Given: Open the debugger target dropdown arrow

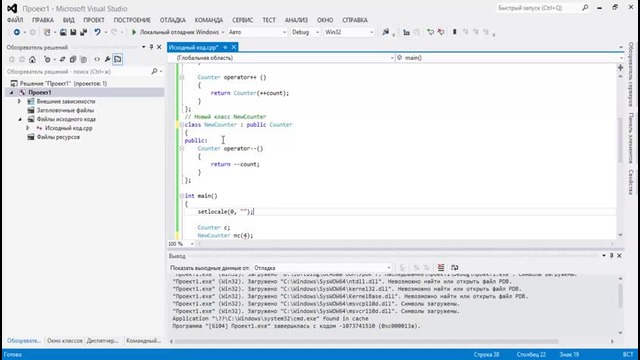Looking at the screenshot, I should click(x=223, y=32).
